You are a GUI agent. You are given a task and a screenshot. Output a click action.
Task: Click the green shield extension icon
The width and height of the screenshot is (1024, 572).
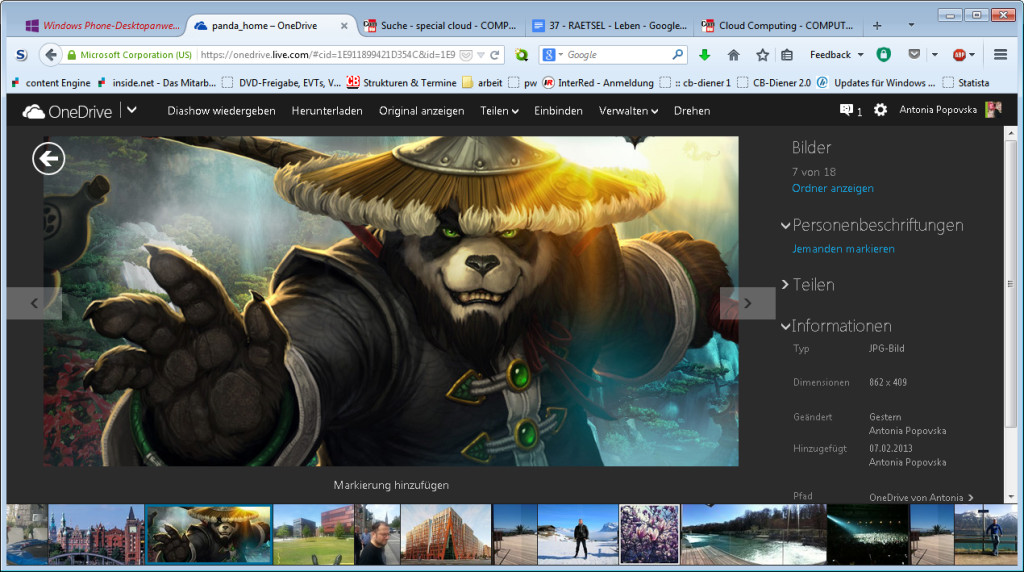coord(884,55)
